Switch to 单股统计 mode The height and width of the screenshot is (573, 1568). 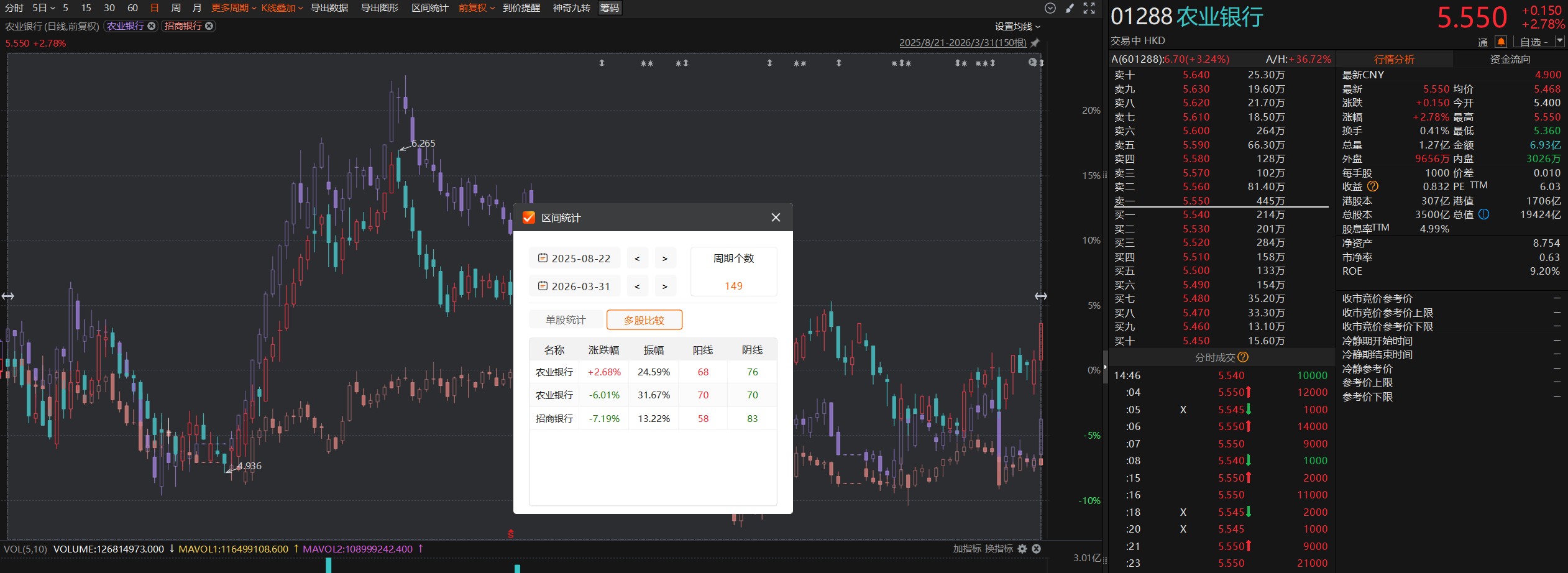tap(566, 320)
